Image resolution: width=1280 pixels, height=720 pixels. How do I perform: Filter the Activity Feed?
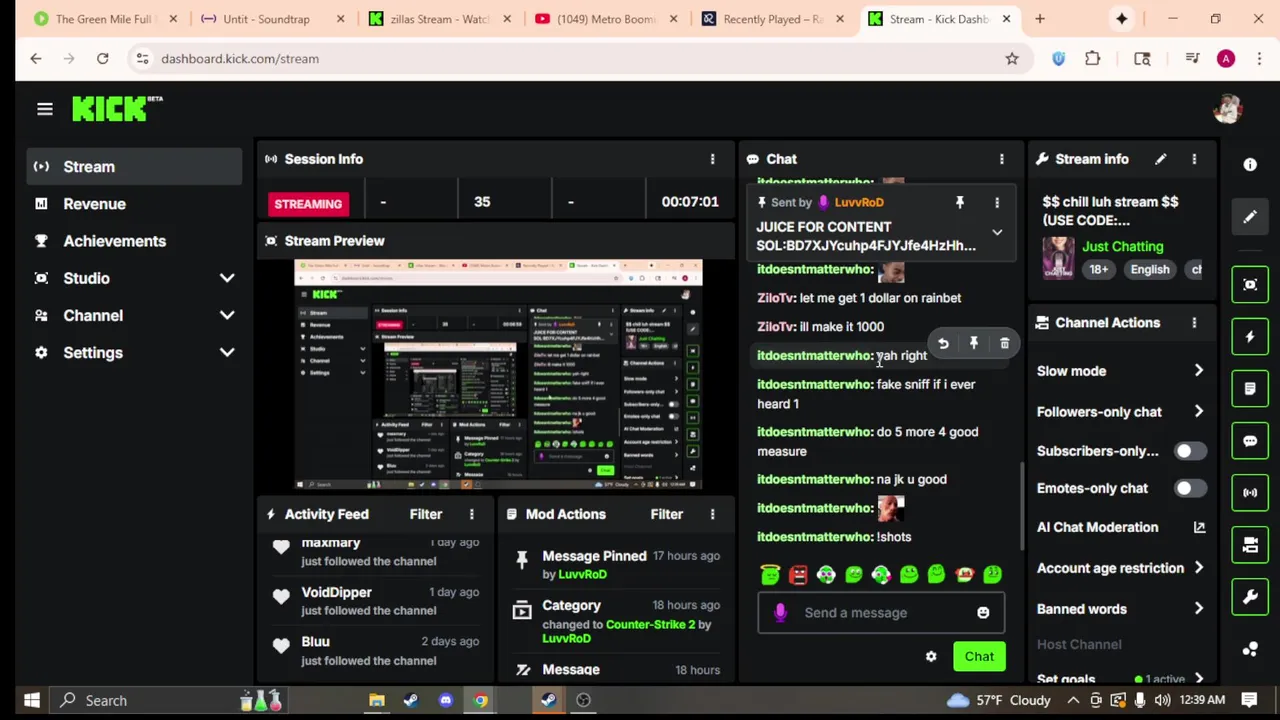coord(425,514)
